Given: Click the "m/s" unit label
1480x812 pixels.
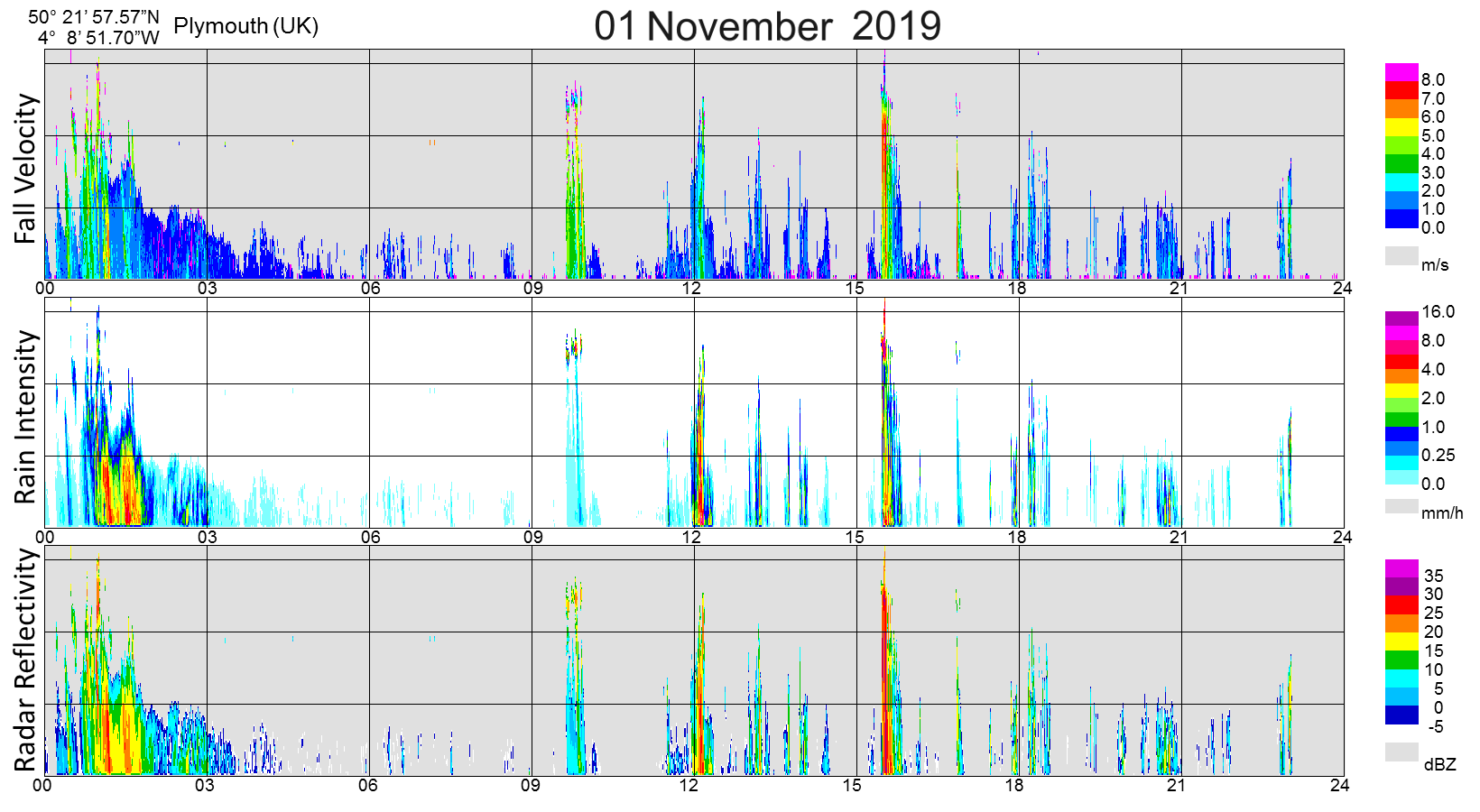Looking at the screenshot, I should (1435, 264).
